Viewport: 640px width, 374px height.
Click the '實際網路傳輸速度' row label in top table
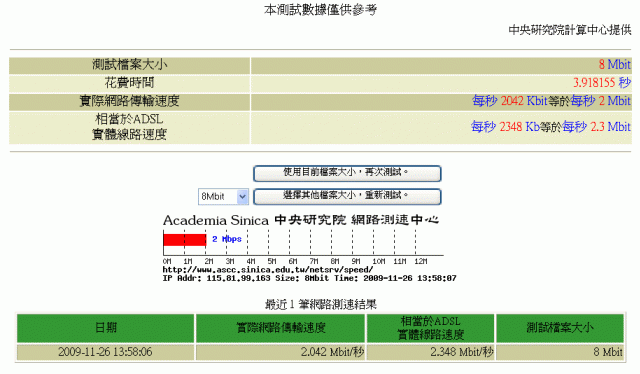(129, 101)
